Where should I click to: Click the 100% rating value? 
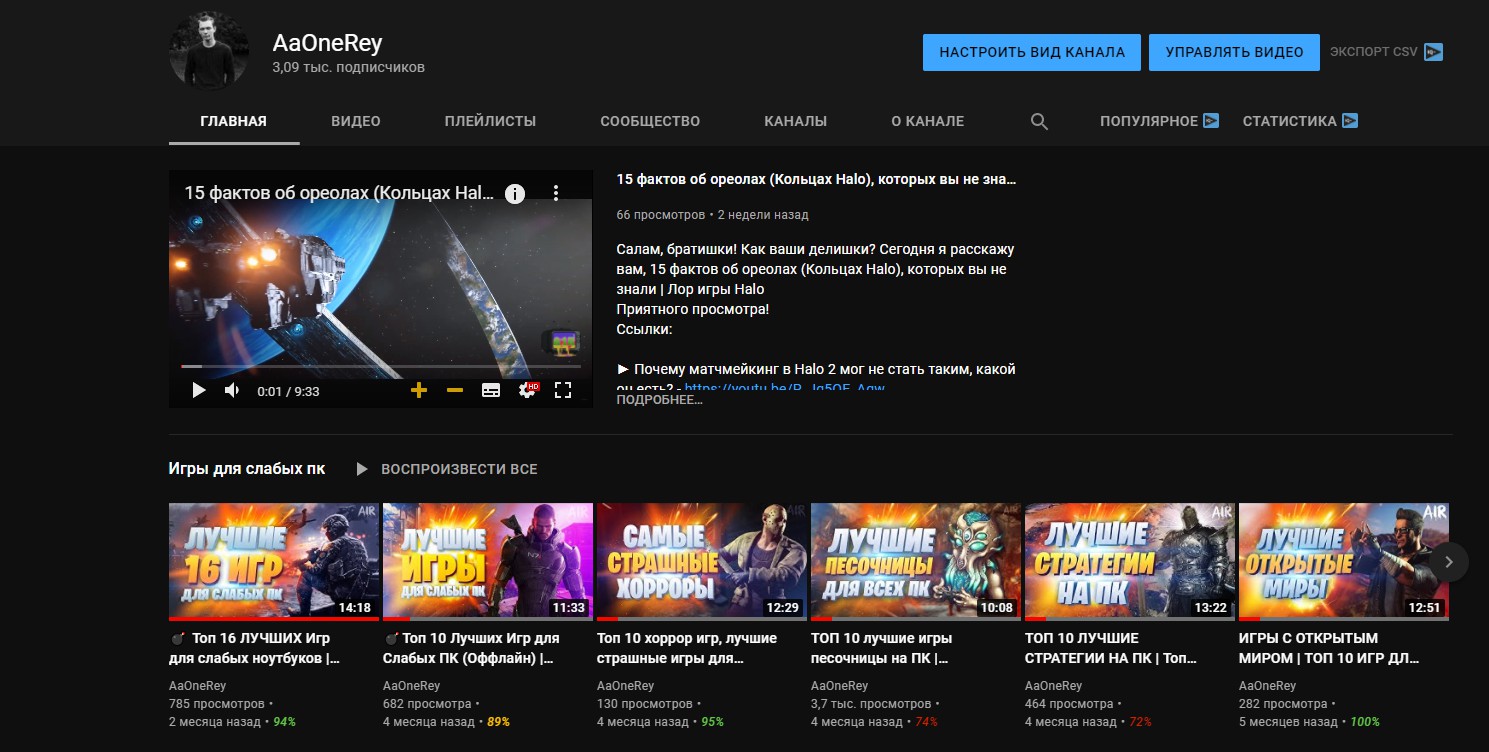click(1365, 722)
